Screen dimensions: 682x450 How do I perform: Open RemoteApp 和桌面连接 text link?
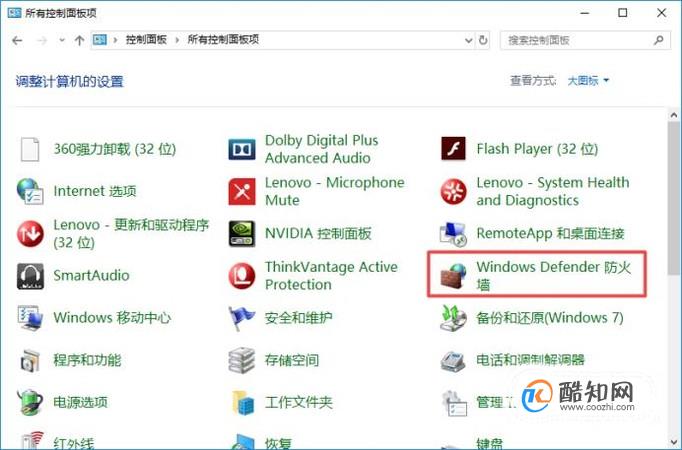pyautogui.click(x=550, y=233)
